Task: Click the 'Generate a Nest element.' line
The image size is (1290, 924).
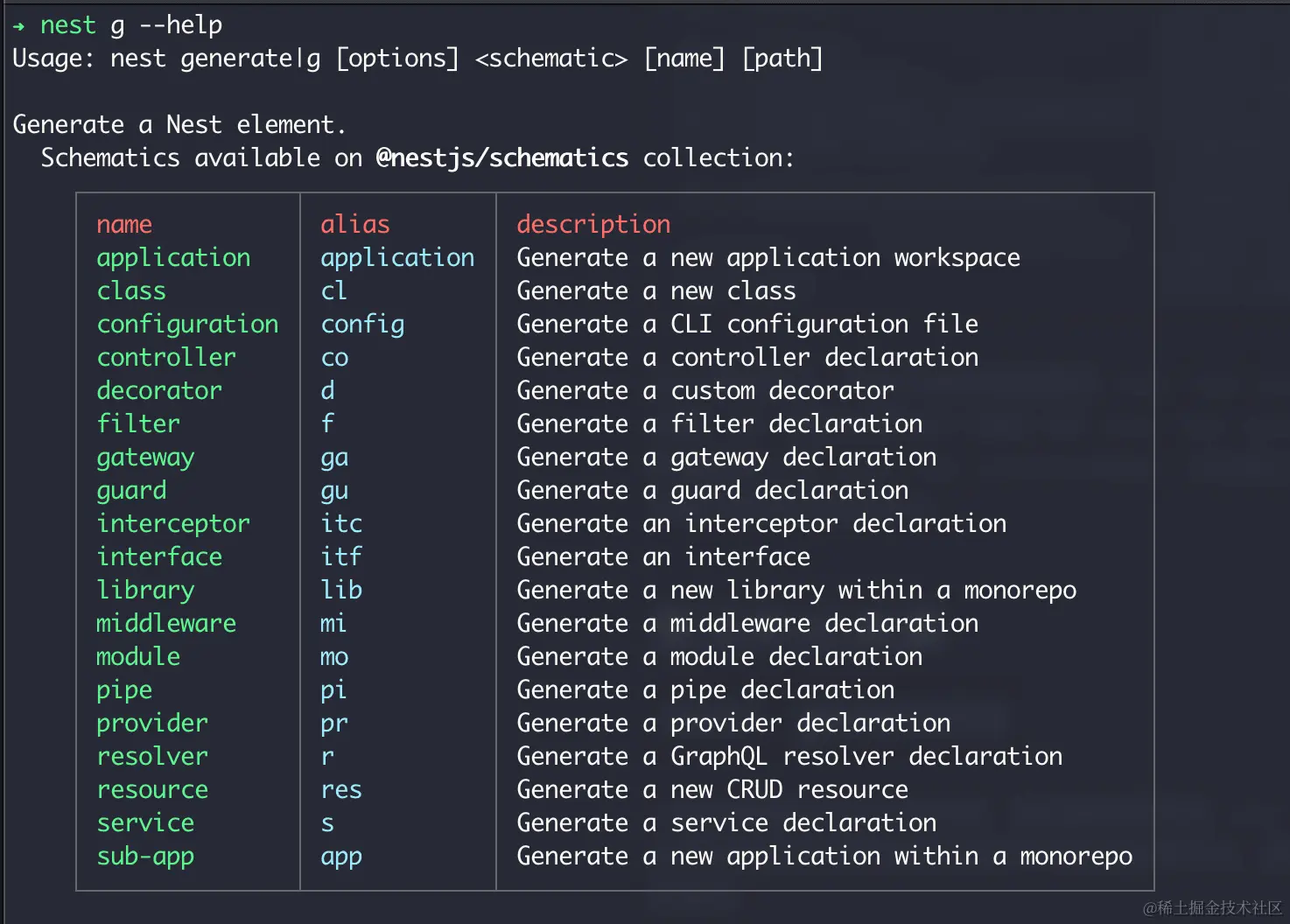Action: (x=179, y=125)
